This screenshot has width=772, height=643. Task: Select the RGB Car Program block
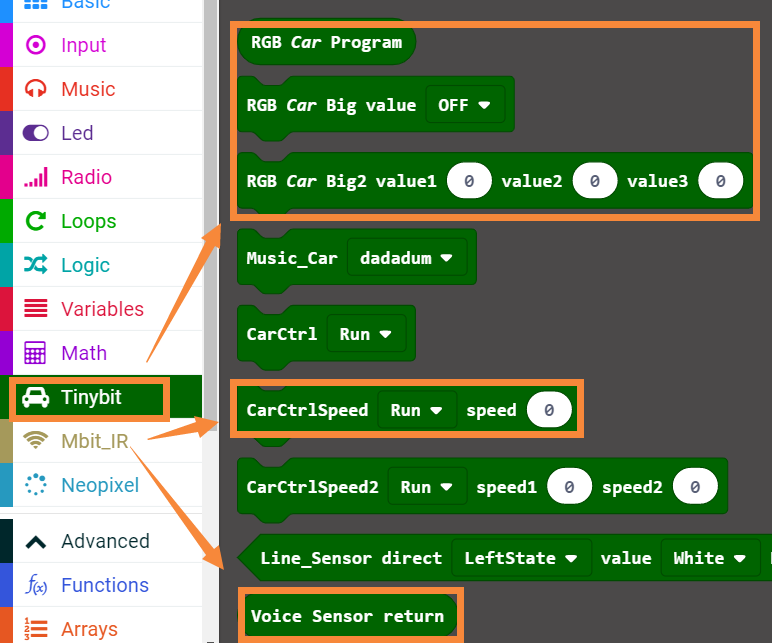point(325,43)
